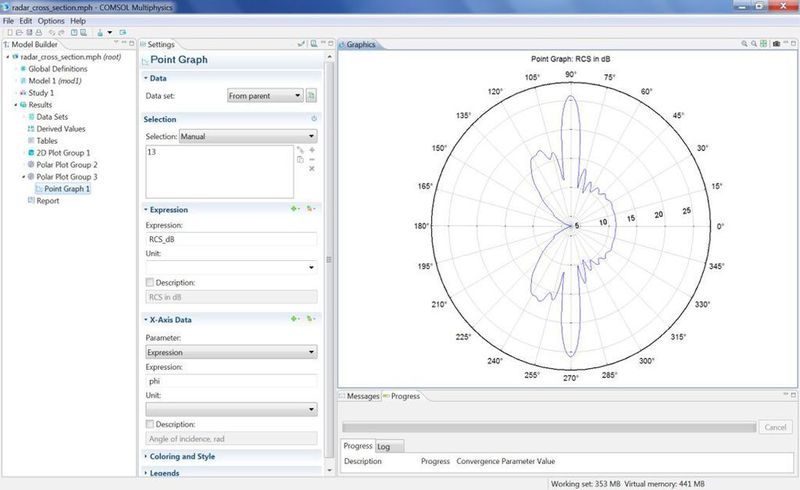Maximize the Graphics panel
Image resolution: width=800 pixels, height=490 pixels.
coord(793,44)
